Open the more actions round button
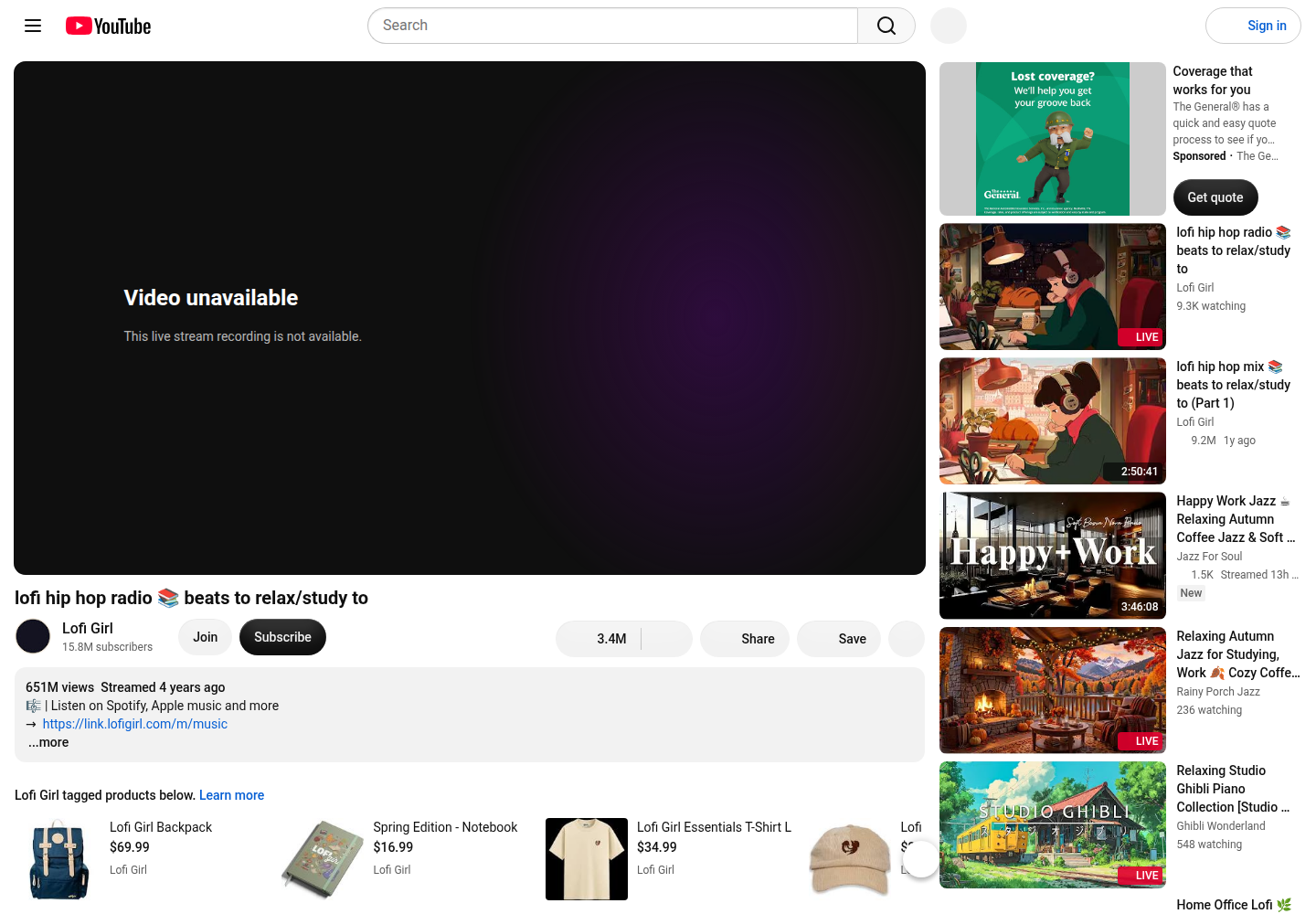 click(907, 639)
